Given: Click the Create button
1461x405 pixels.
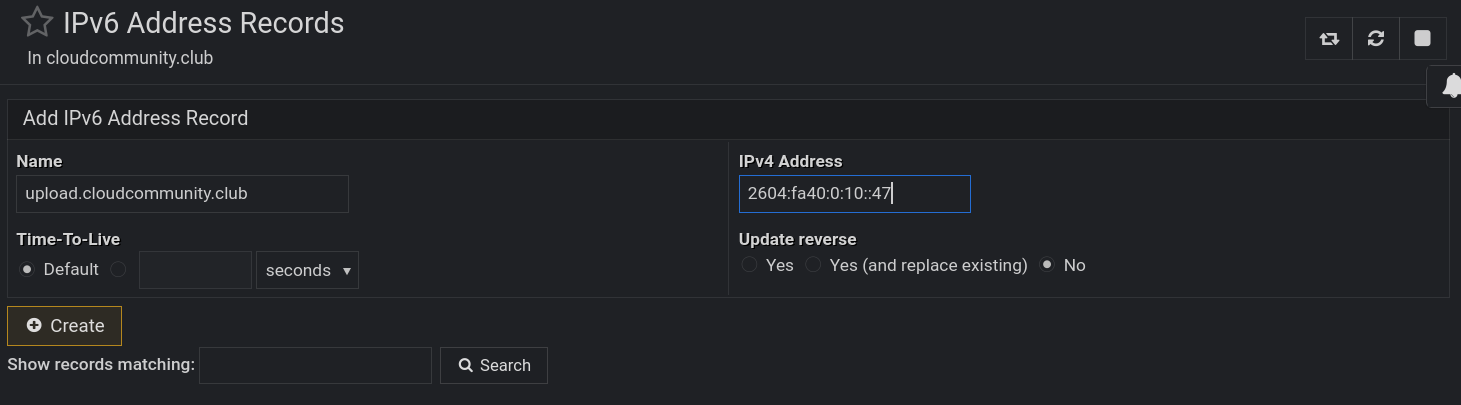Looking at the screenshot, I should click(65, 326).
